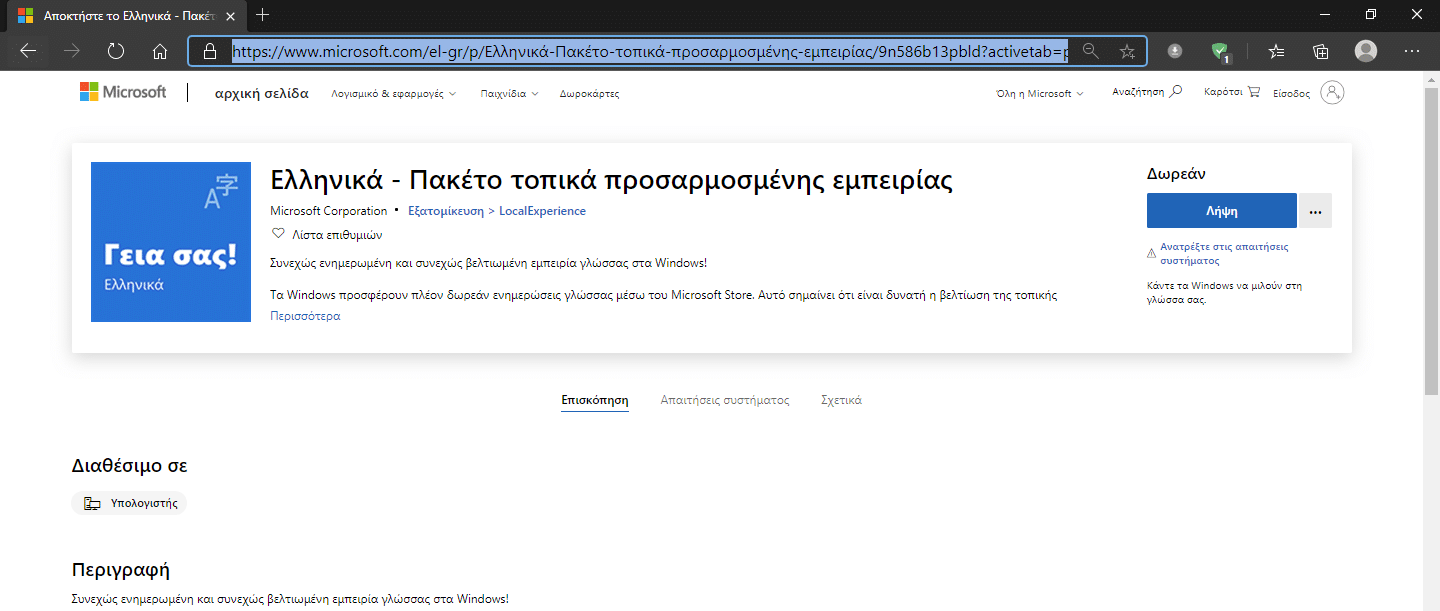This screenshot has height=611, width=1440.
Task: Click the Διαθέσιμο σε heading
Action: point(130,466)
